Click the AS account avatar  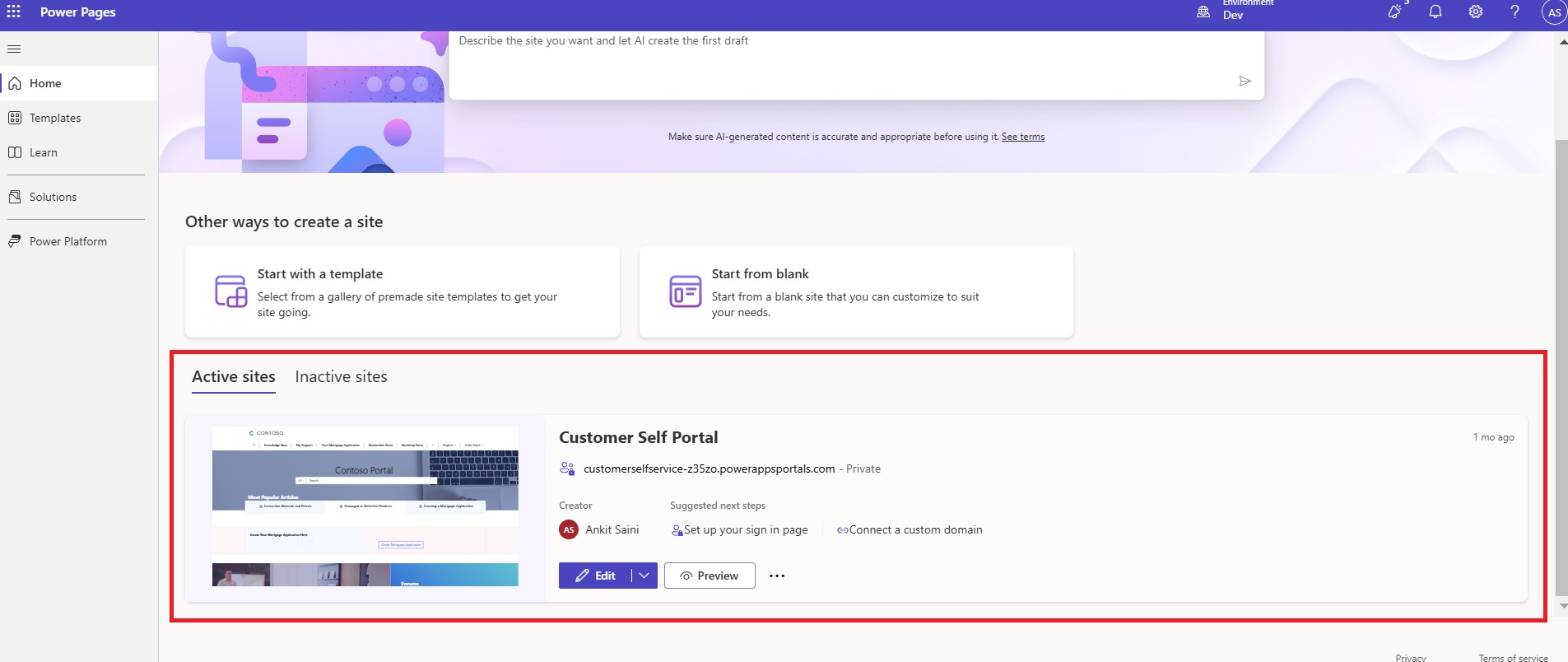pyautogui.click(x=1553, y=12)
